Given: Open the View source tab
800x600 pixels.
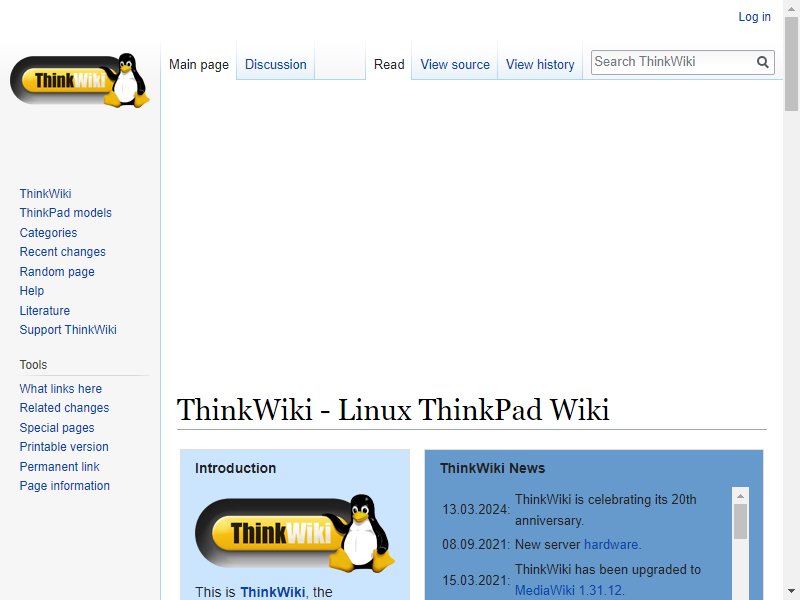Looking at the screenshot, I should point(455,65).
